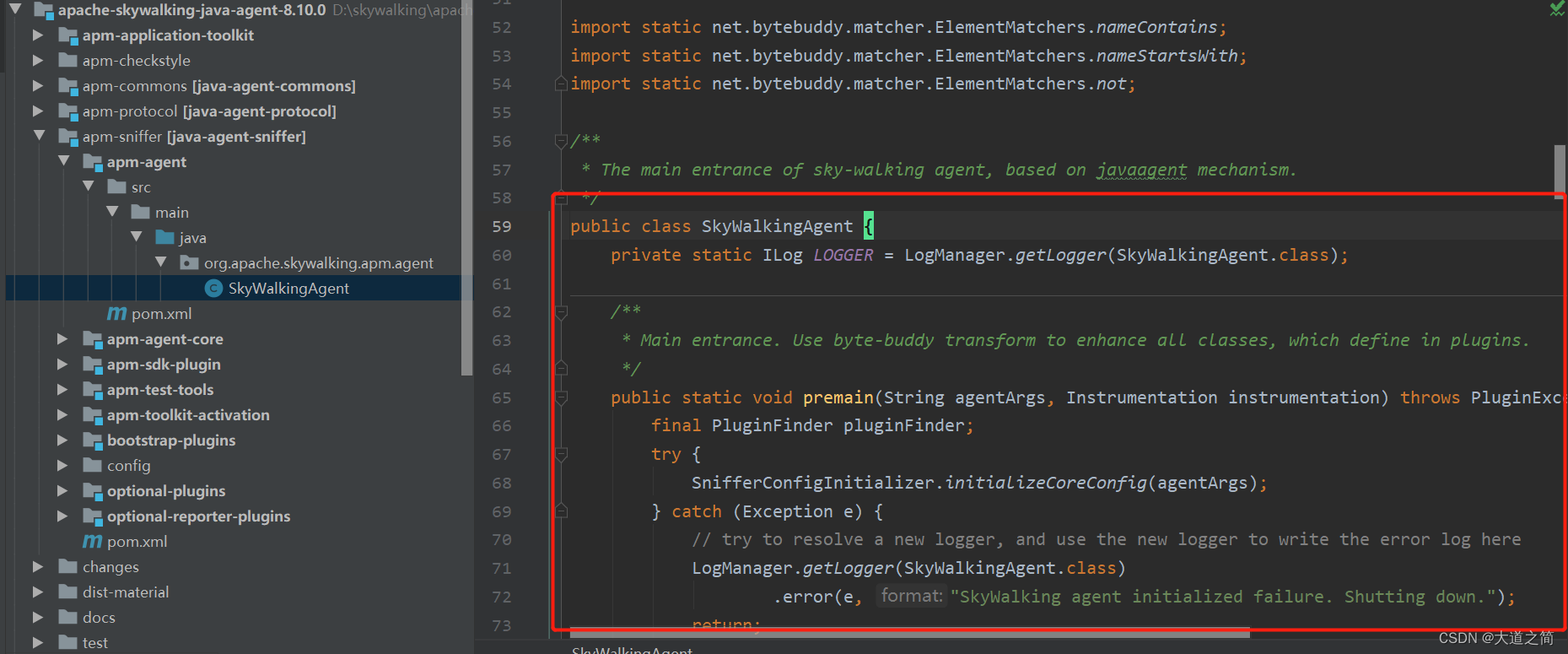Viewport: 1568px width, 654px height.
Task: Click the apm-agent-core module folder icon
Action: [93, 339]
